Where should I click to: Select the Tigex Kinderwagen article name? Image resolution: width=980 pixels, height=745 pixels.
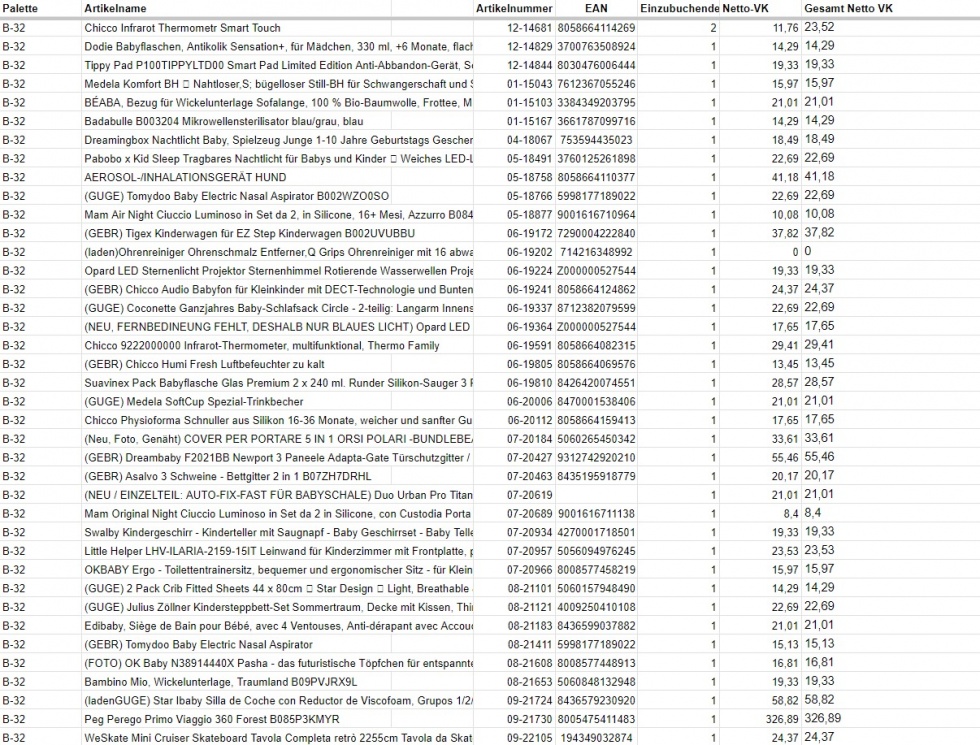(250, 234)
